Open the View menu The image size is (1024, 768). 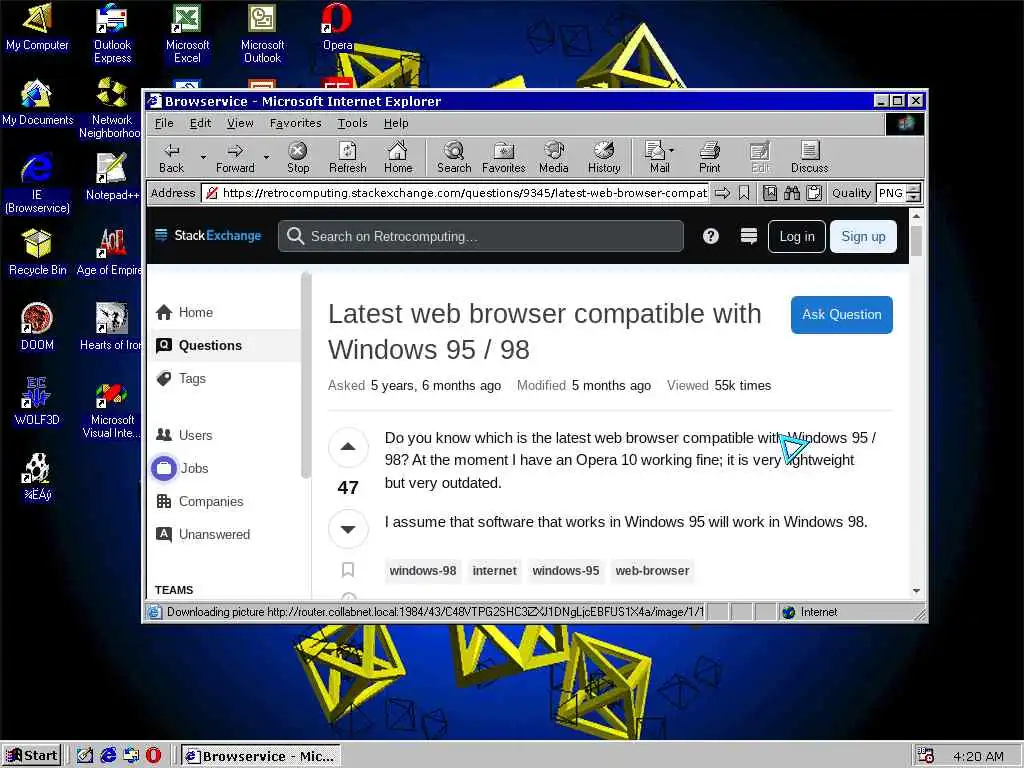point(240,123)
